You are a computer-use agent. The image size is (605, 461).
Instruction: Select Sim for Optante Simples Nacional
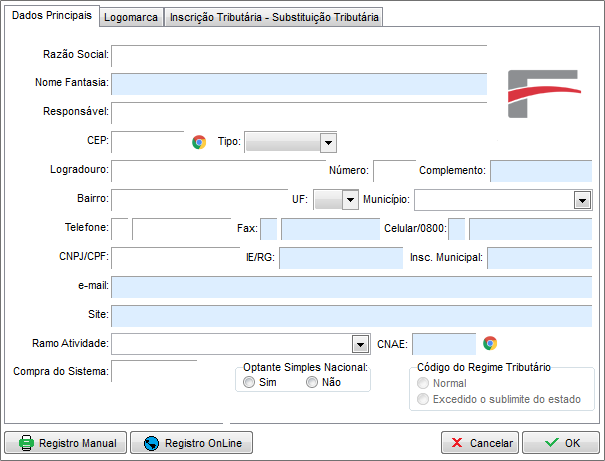click(x=248, y=383)
